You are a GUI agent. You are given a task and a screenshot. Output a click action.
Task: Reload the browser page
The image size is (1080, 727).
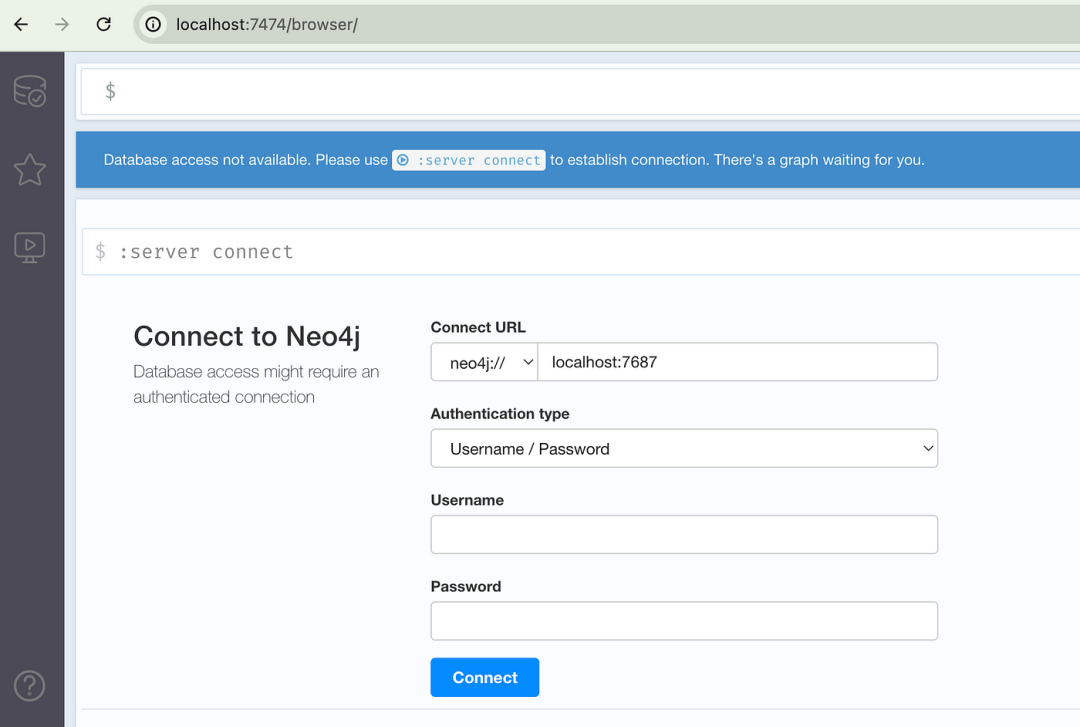point(103,25)
